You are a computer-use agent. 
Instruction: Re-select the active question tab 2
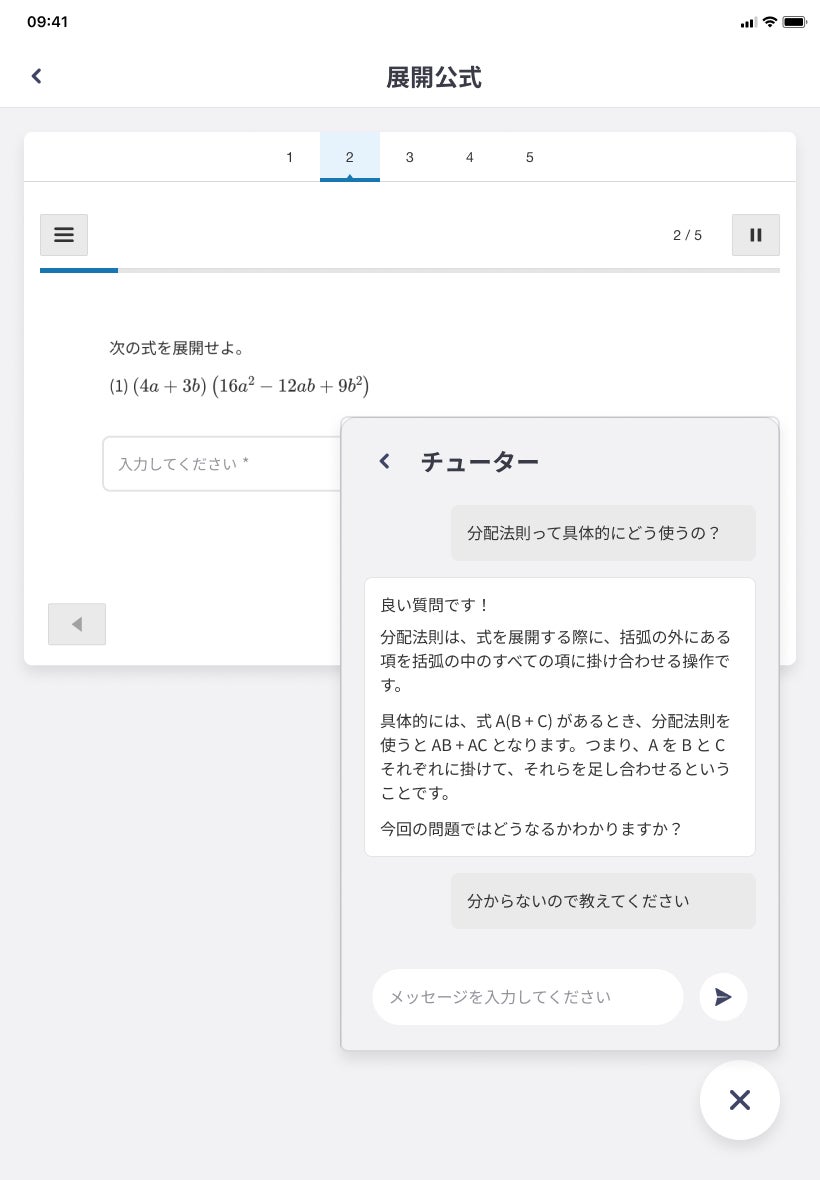coord(350,157)
